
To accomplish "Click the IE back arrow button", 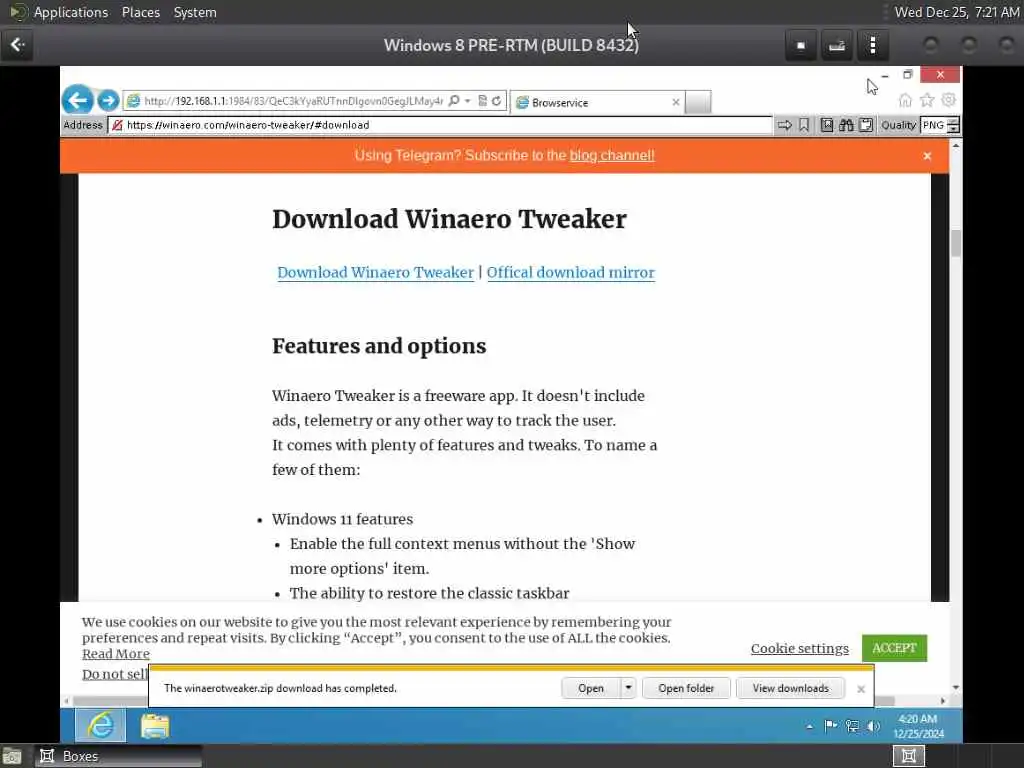I will point(78,101).
